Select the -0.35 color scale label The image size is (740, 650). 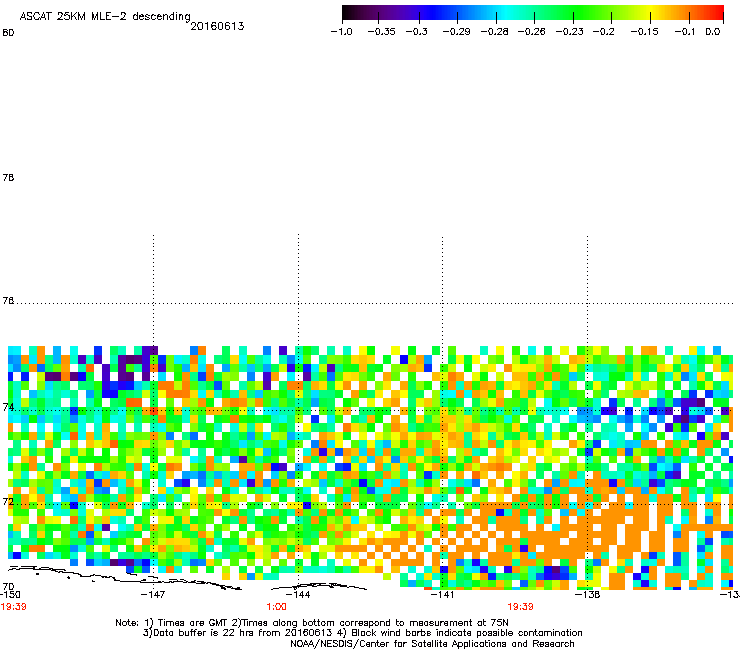381,32
